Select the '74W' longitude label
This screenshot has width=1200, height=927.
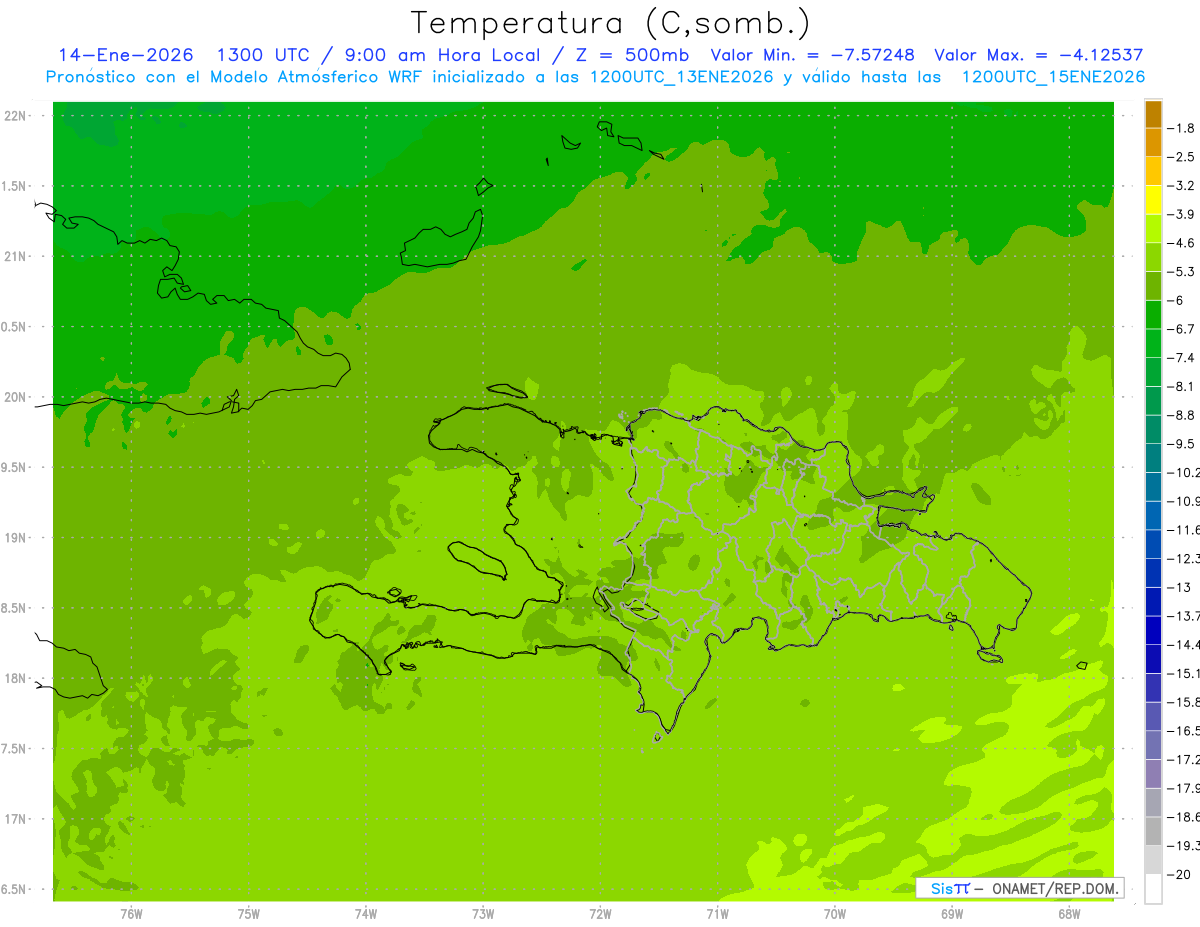pyautogui.click(x=366, y=913)
